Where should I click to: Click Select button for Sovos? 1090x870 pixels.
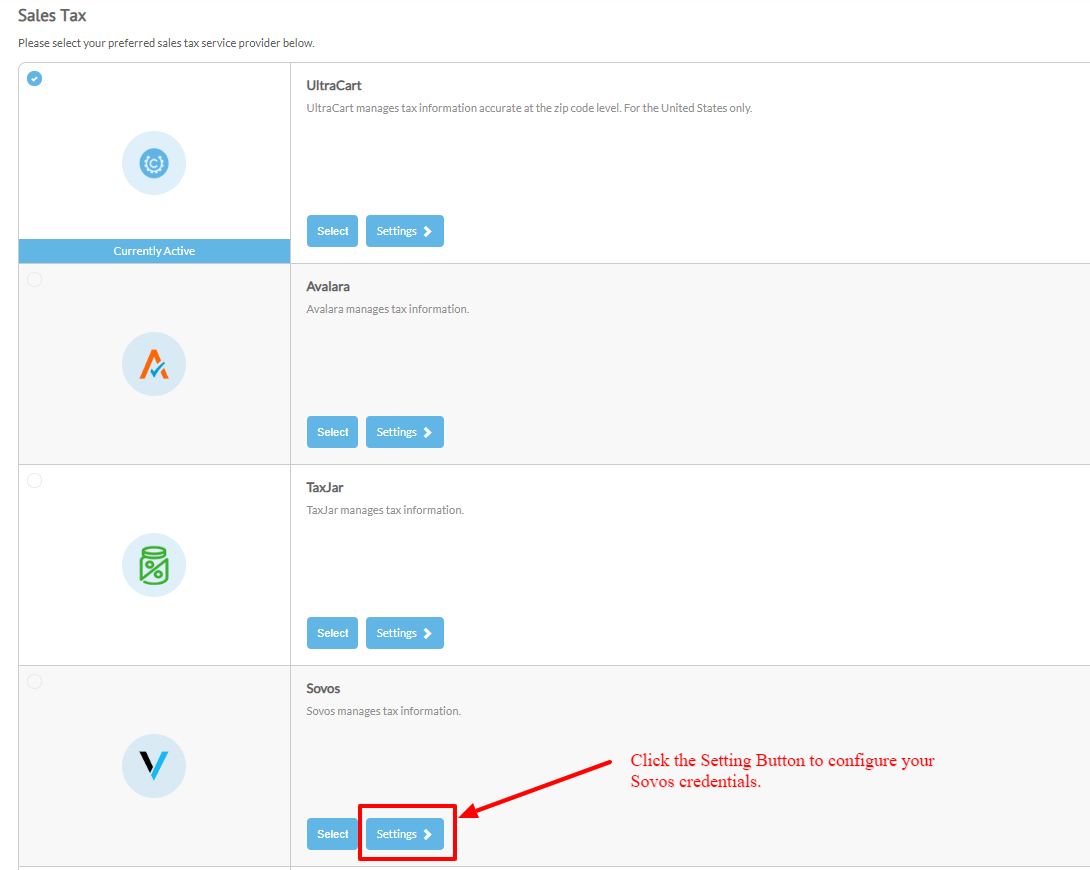click(x=332, y=834)
